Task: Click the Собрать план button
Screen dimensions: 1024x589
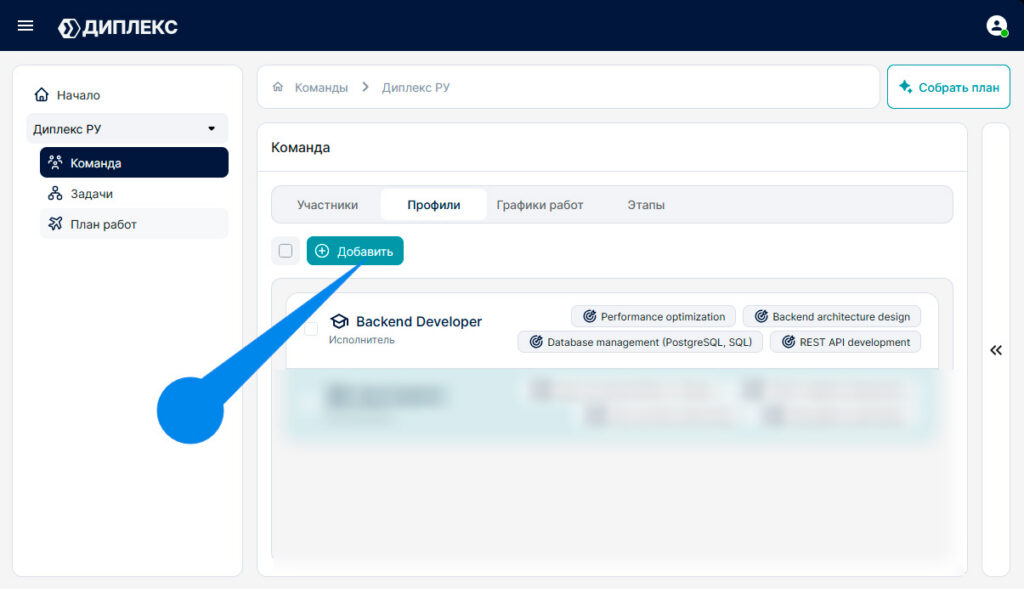Action: point(949,87)
